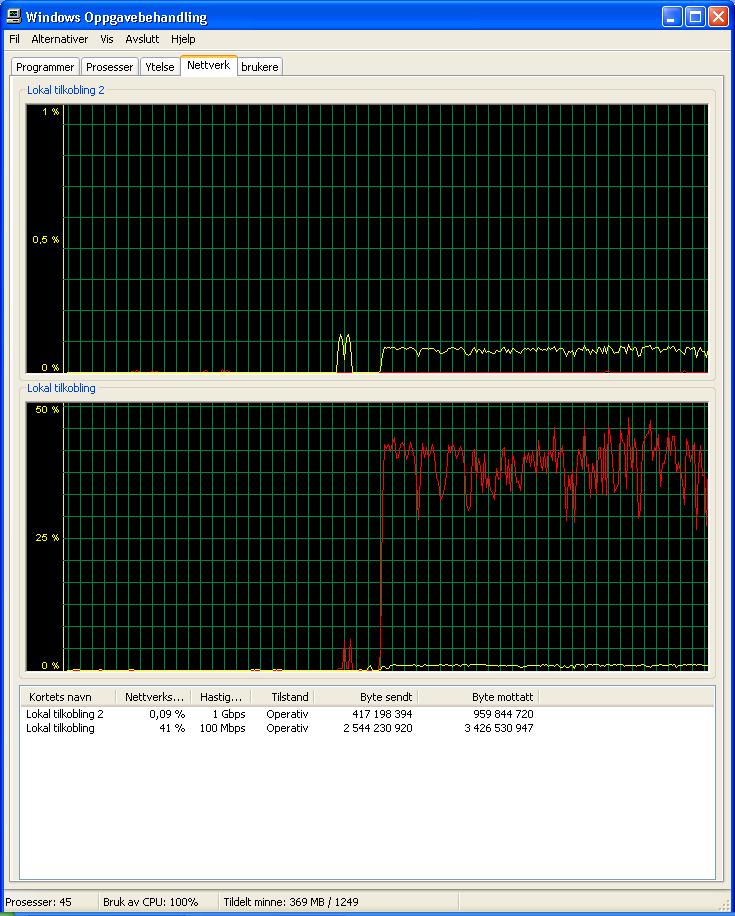Click bytes received value 3 426 530 947
This screenshot has height=916, width=735.
(498, 728)
